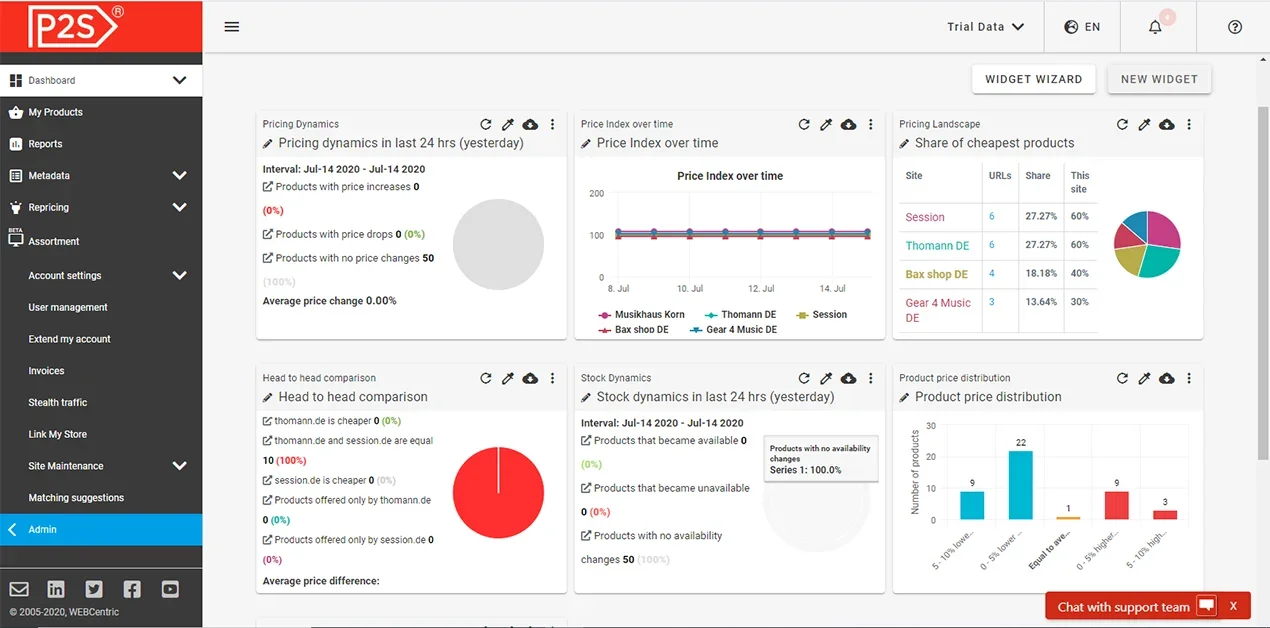Screen dimensions: 1270x628
Task: Expand the Metadata sidebar section
Action: tap(179, 176)
